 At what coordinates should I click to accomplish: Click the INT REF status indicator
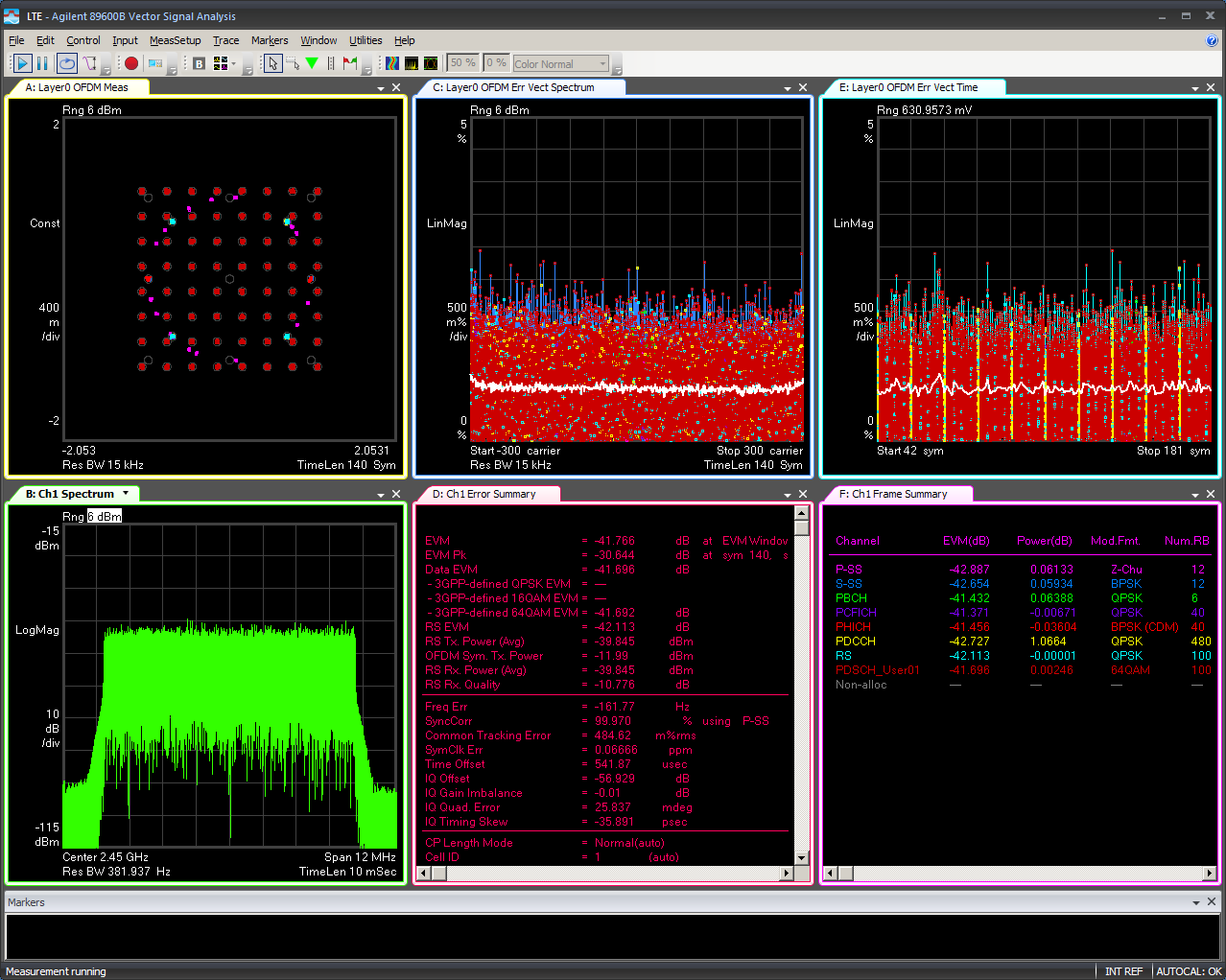(1123, 971)
